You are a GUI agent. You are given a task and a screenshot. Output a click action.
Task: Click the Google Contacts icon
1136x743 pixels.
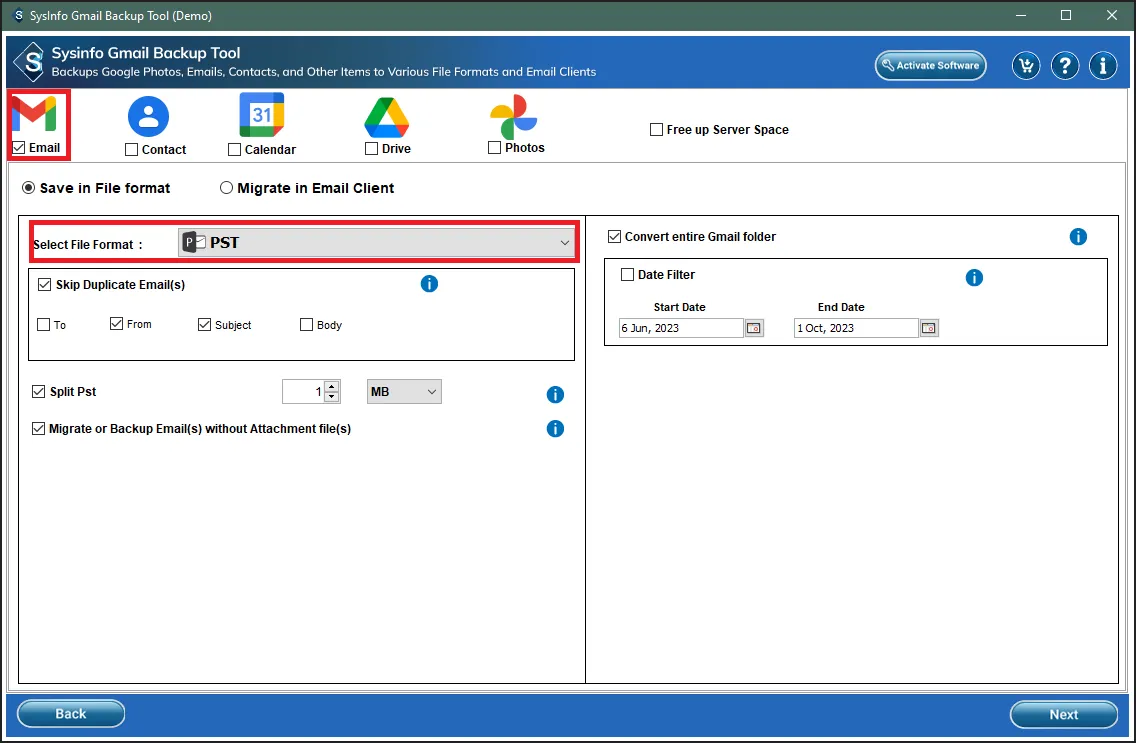click(x=149, y=116)
